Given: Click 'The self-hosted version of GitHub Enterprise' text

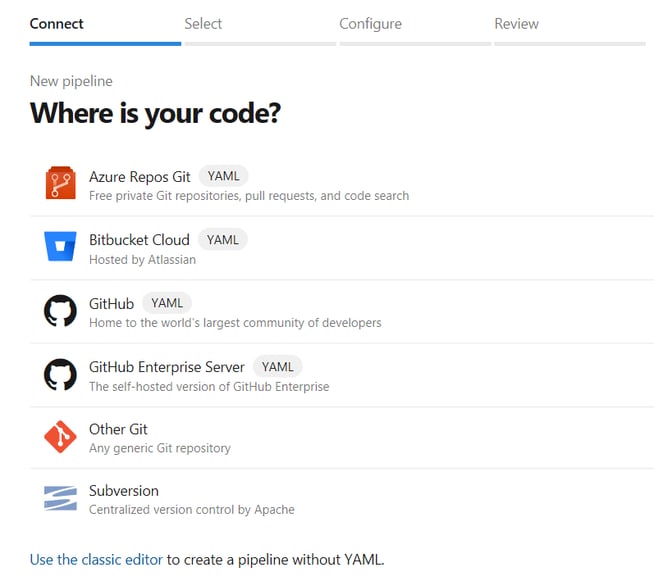Looking at the screenshot, I should pyautogui.click(x=209, y=386).
